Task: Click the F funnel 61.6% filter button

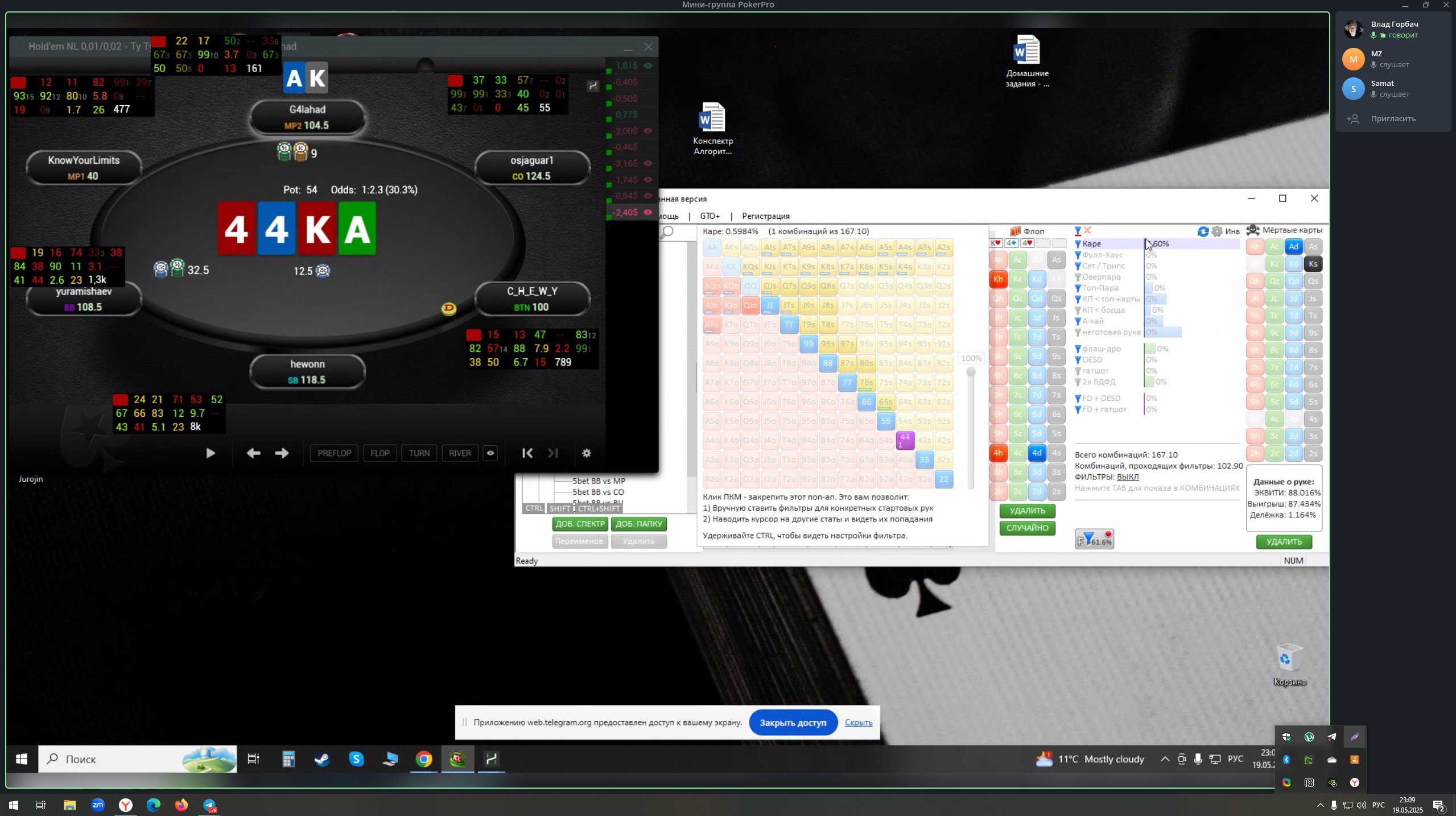Action: click(1094, 539)
